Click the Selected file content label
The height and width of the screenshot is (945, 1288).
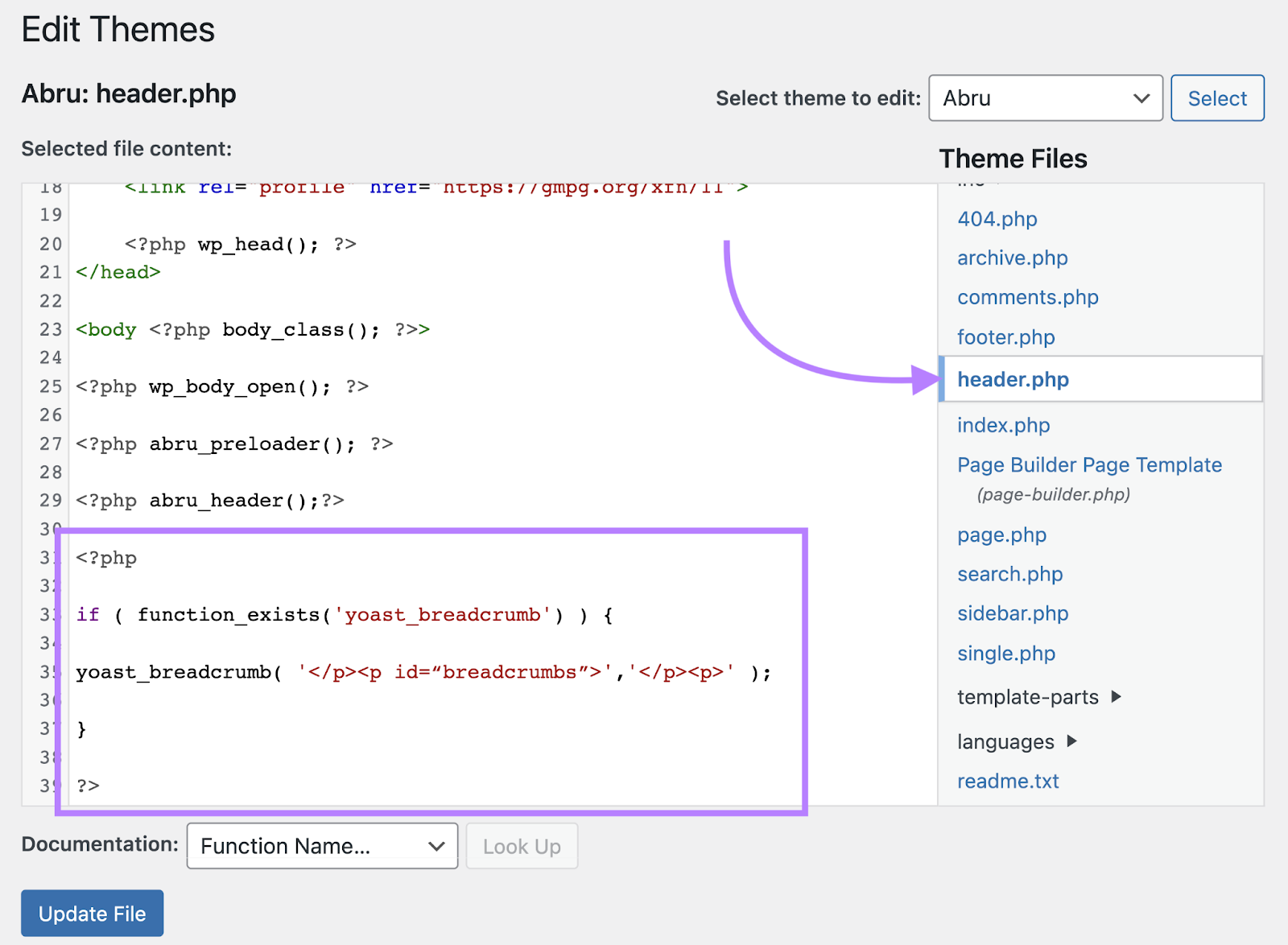tap(126, 149)
